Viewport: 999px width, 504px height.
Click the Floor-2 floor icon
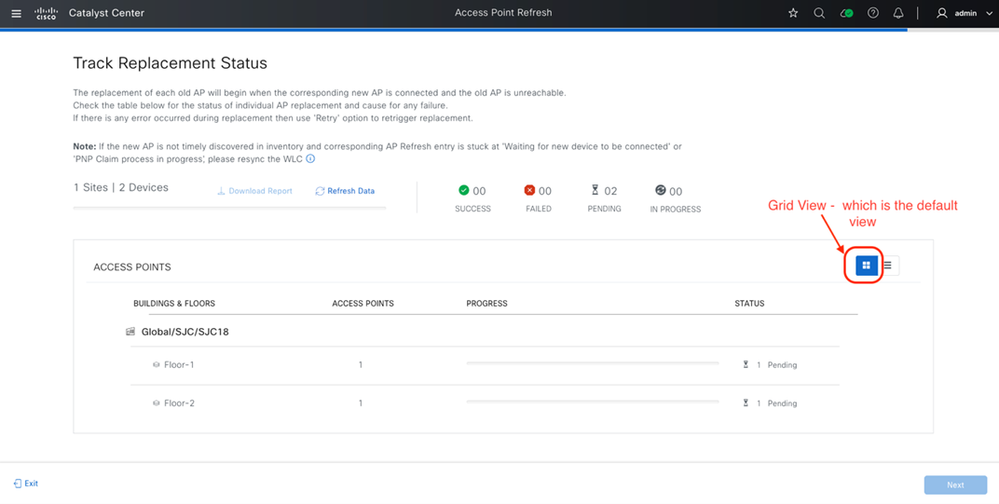pos(156,403)
